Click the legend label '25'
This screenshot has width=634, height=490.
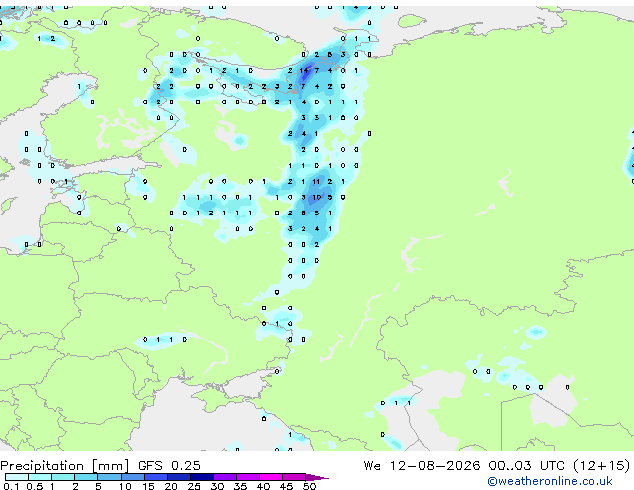click(x=194, y=486)
